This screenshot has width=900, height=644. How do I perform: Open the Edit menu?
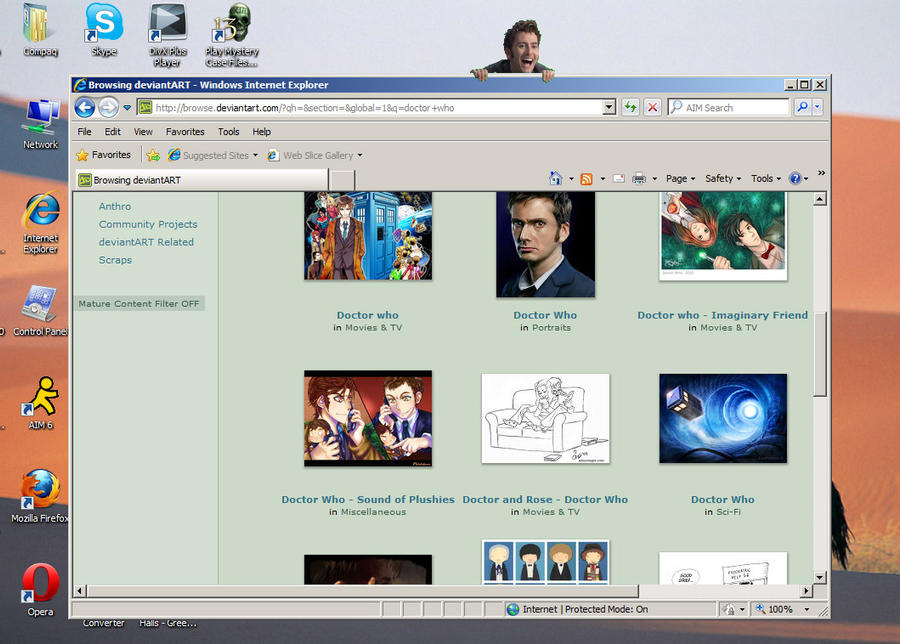tap(112, 131)
